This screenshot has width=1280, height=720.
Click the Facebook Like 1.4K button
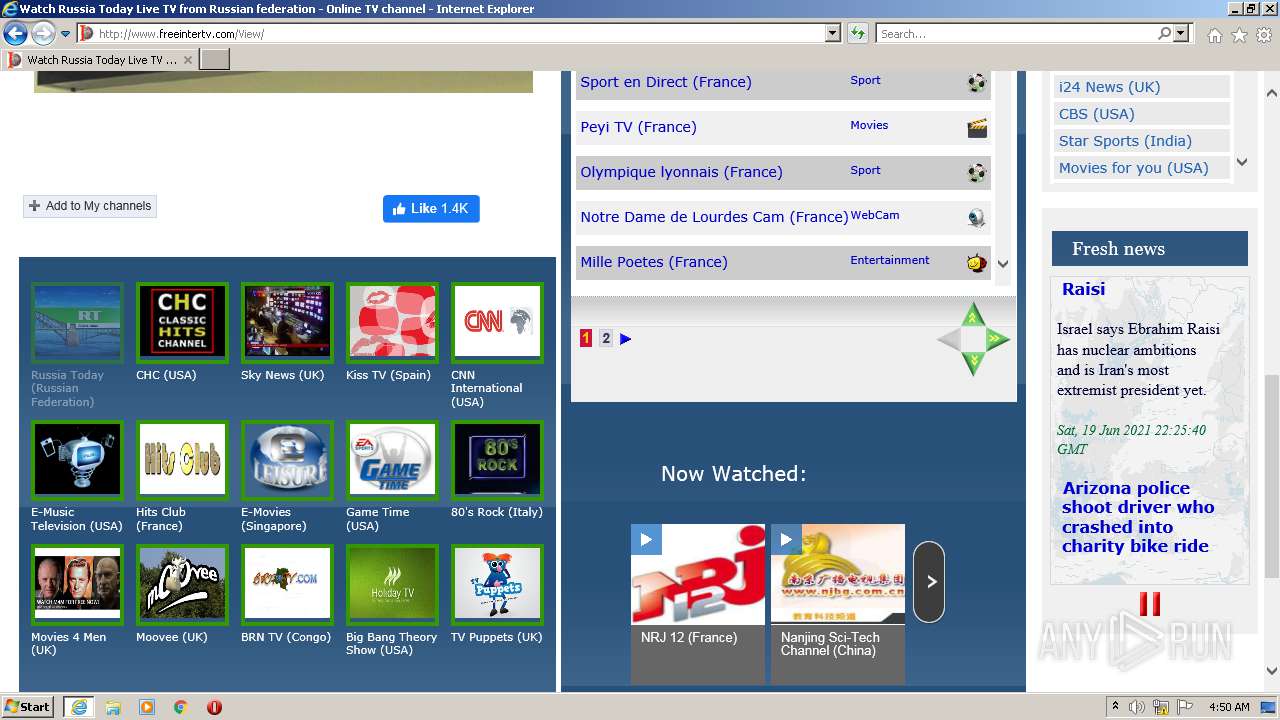(431, 209)
